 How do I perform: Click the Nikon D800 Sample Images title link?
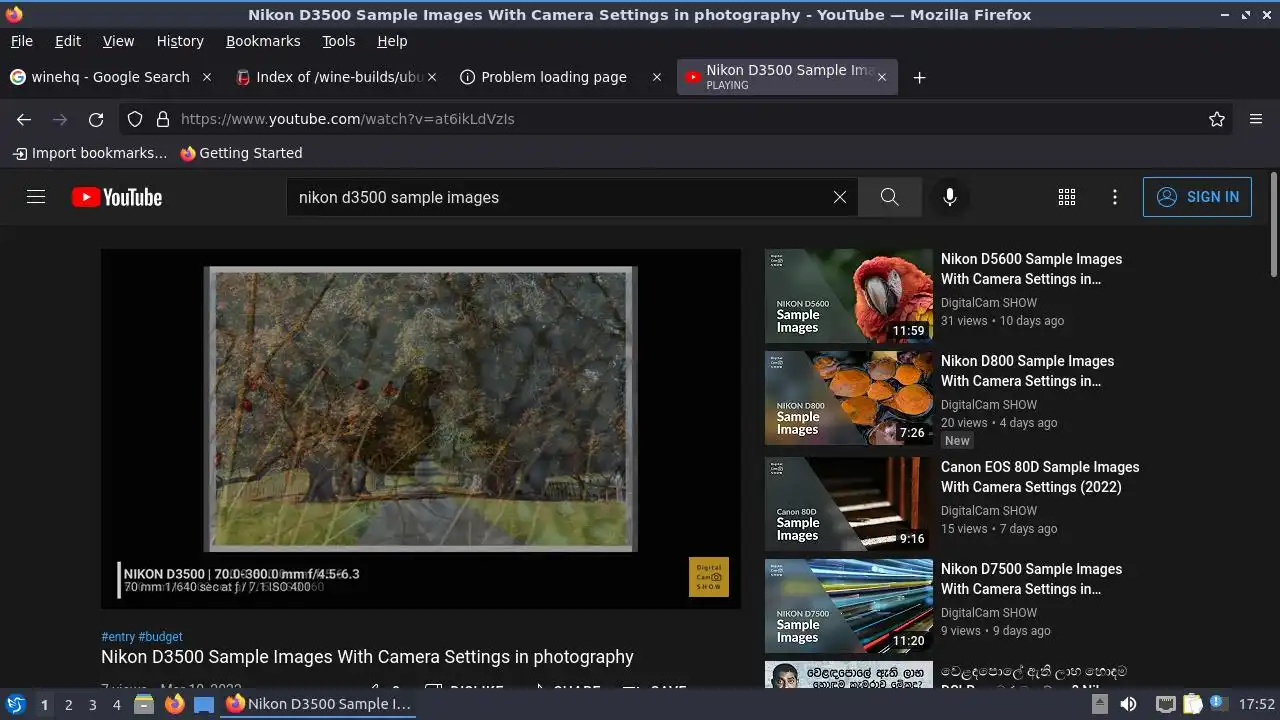[x=1027, y=371]
